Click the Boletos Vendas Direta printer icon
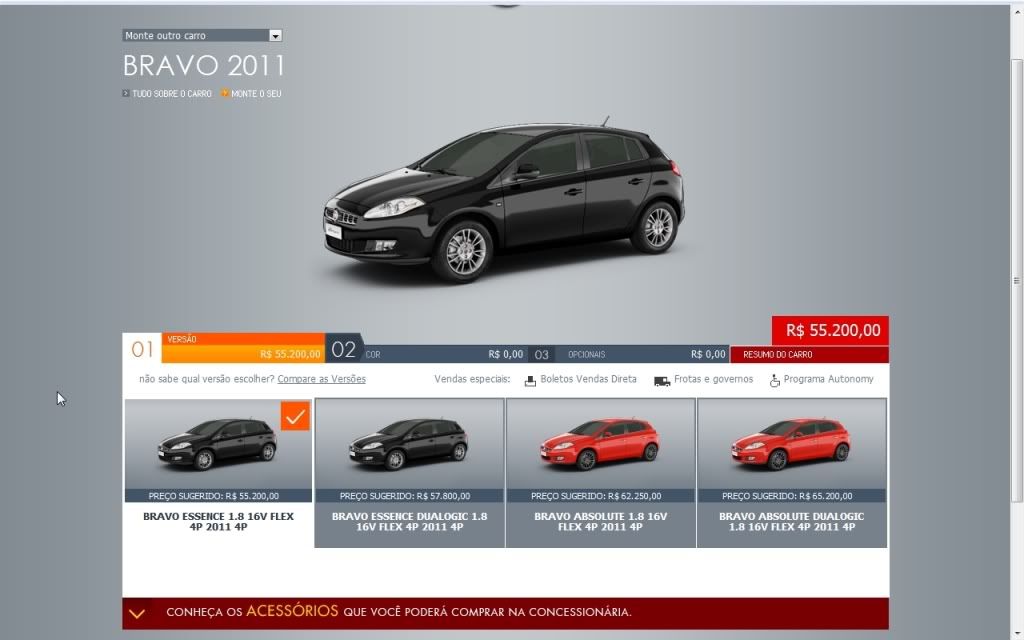 tap(530, 381)
